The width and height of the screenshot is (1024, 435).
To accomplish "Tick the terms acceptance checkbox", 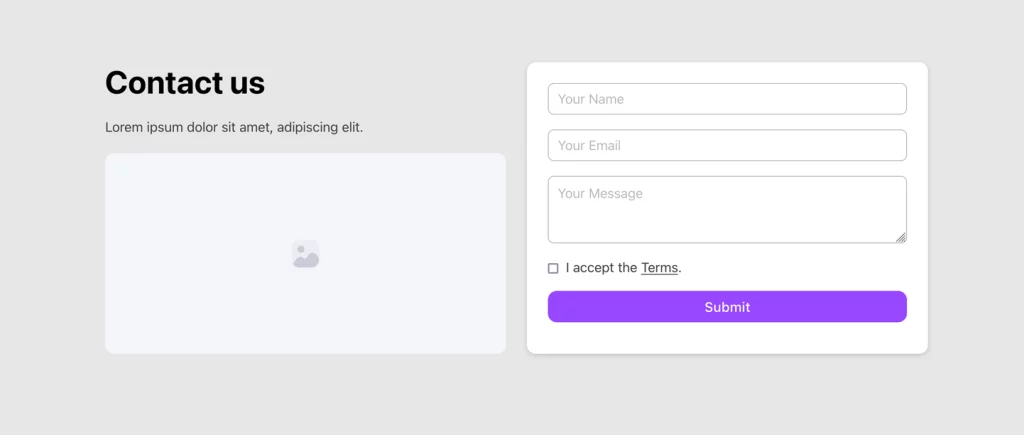I will click(553, 268).
